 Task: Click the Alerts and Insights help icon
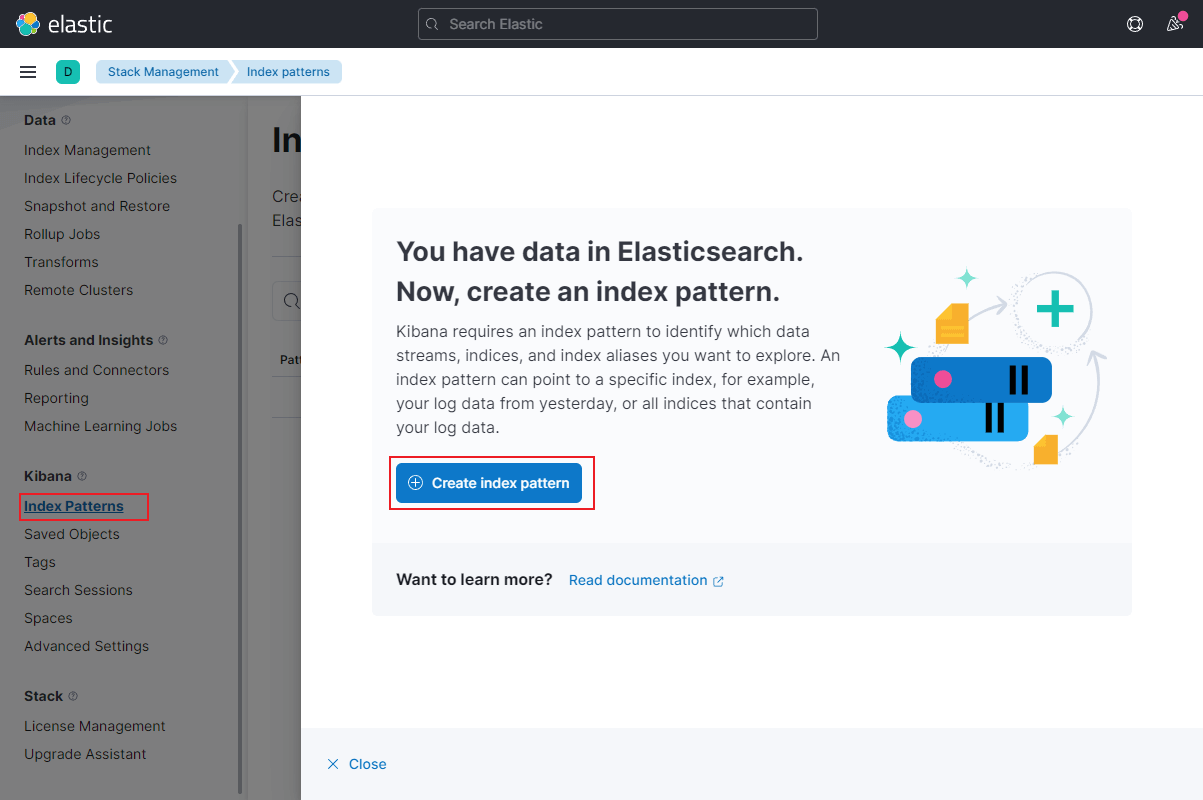click(163, 340)
